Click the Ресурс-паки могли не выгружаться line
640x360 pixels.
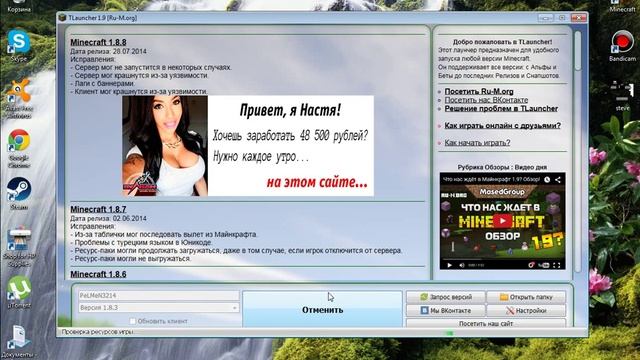131,259
